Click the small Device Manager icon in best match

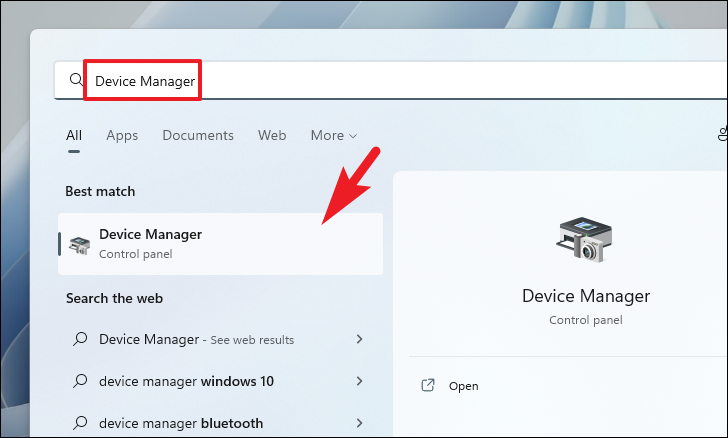pos(79,245)
